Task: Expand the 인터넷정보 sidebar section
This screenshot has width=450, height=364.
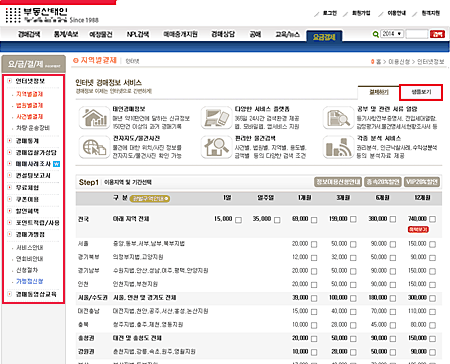Action: point(31,81)
